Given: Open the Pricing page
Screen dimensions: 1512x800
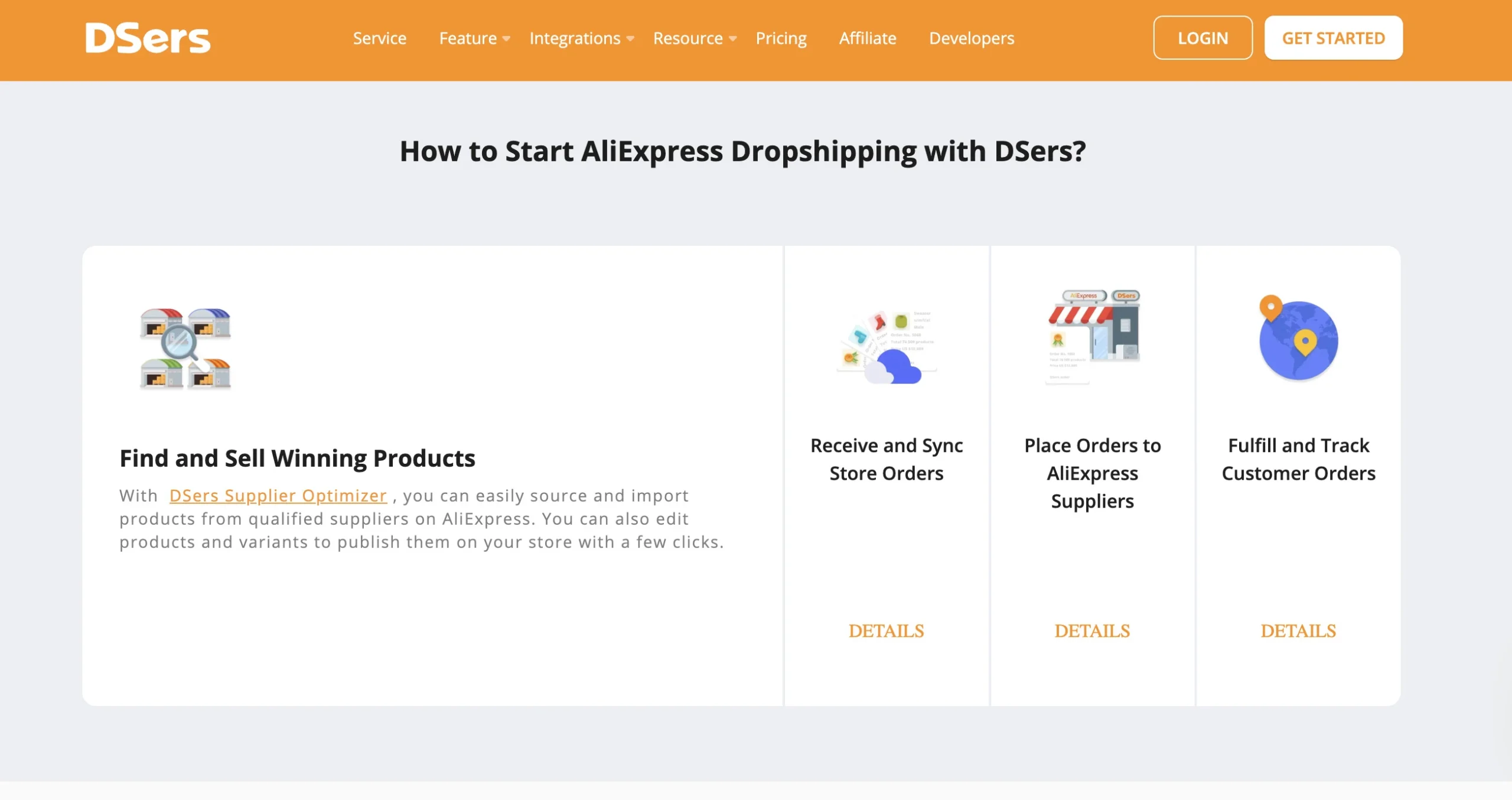Looking at the screenshot, I should click(781, 38).
